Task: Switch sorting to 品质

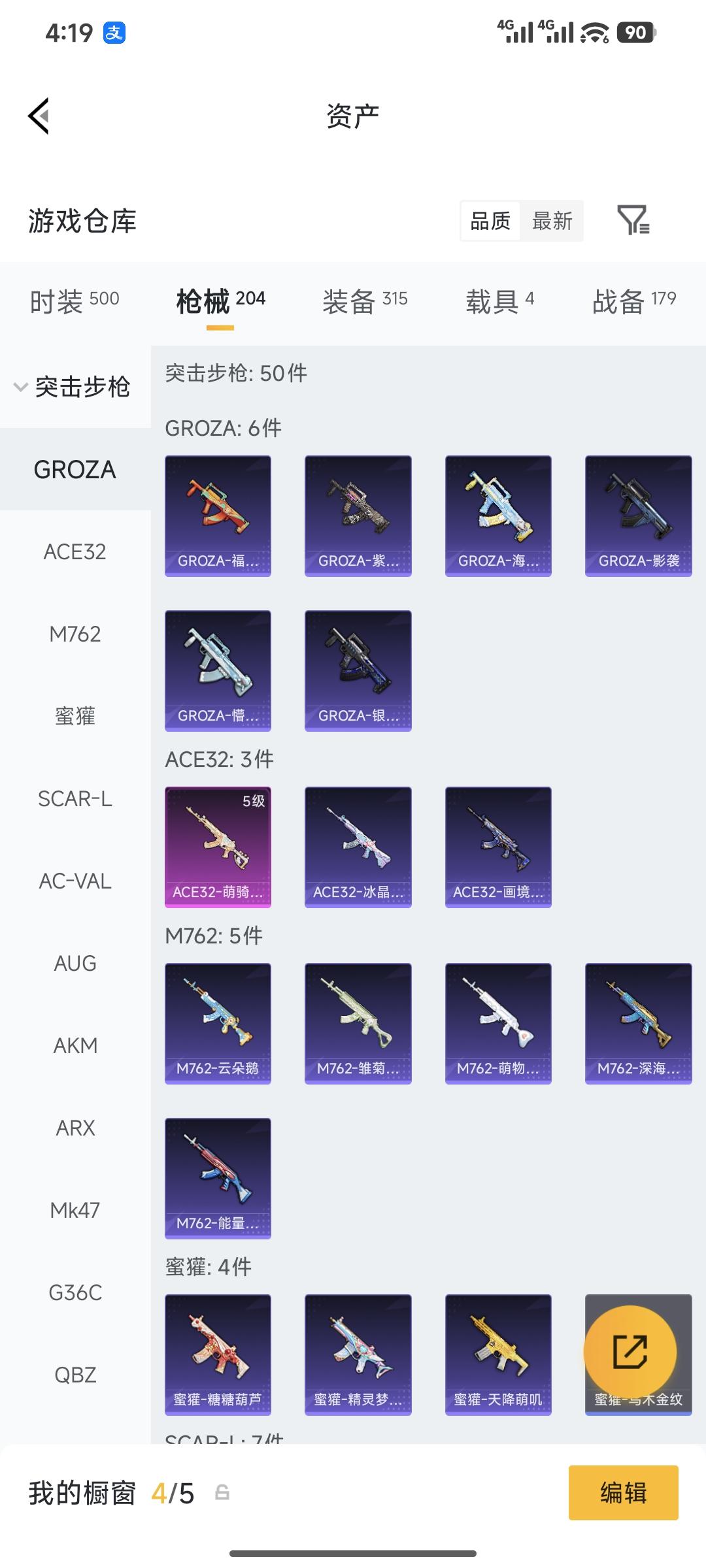Action: (490, 221)
